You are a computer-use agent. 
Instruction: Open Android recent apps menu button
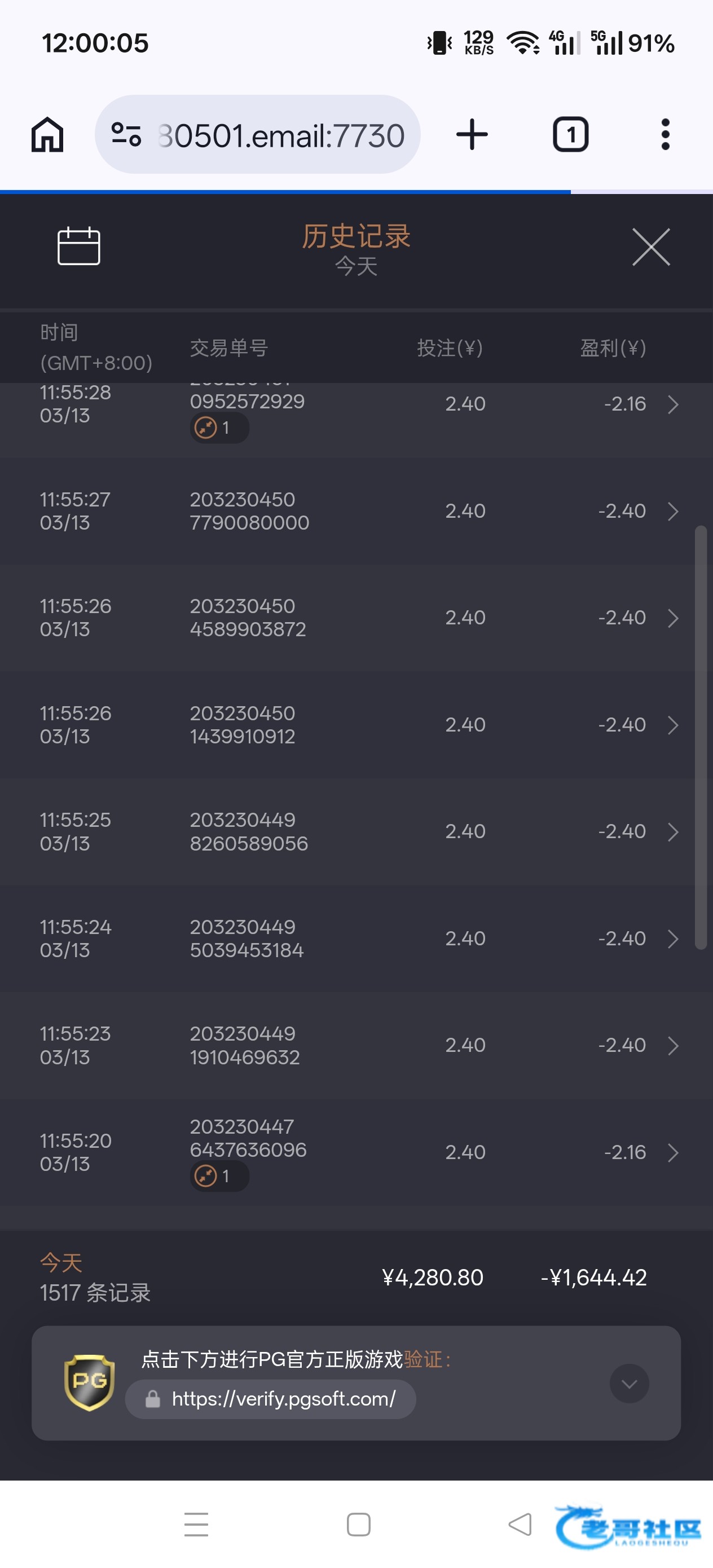click(x=196, y=1524)
